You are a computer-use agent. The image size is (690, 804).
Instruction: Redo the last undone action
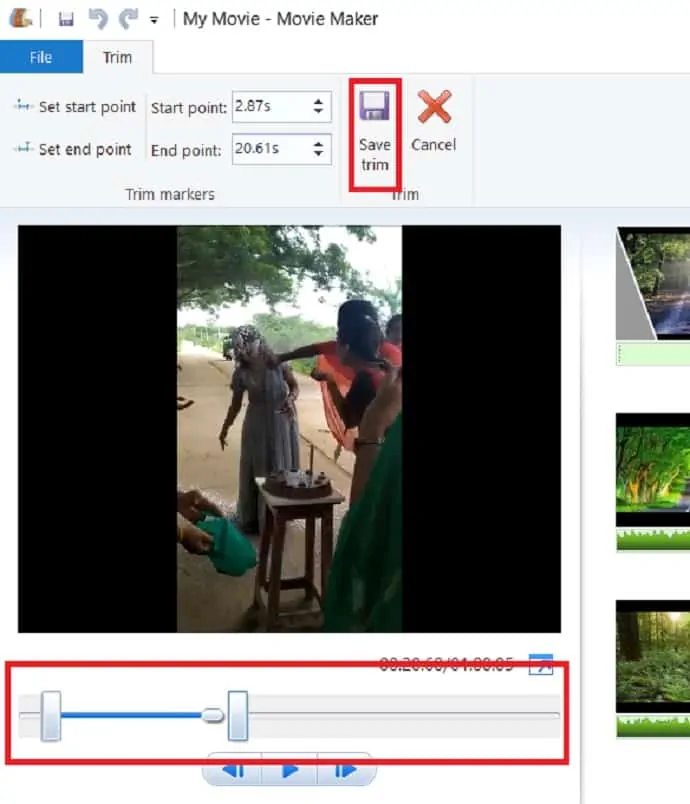128,19
